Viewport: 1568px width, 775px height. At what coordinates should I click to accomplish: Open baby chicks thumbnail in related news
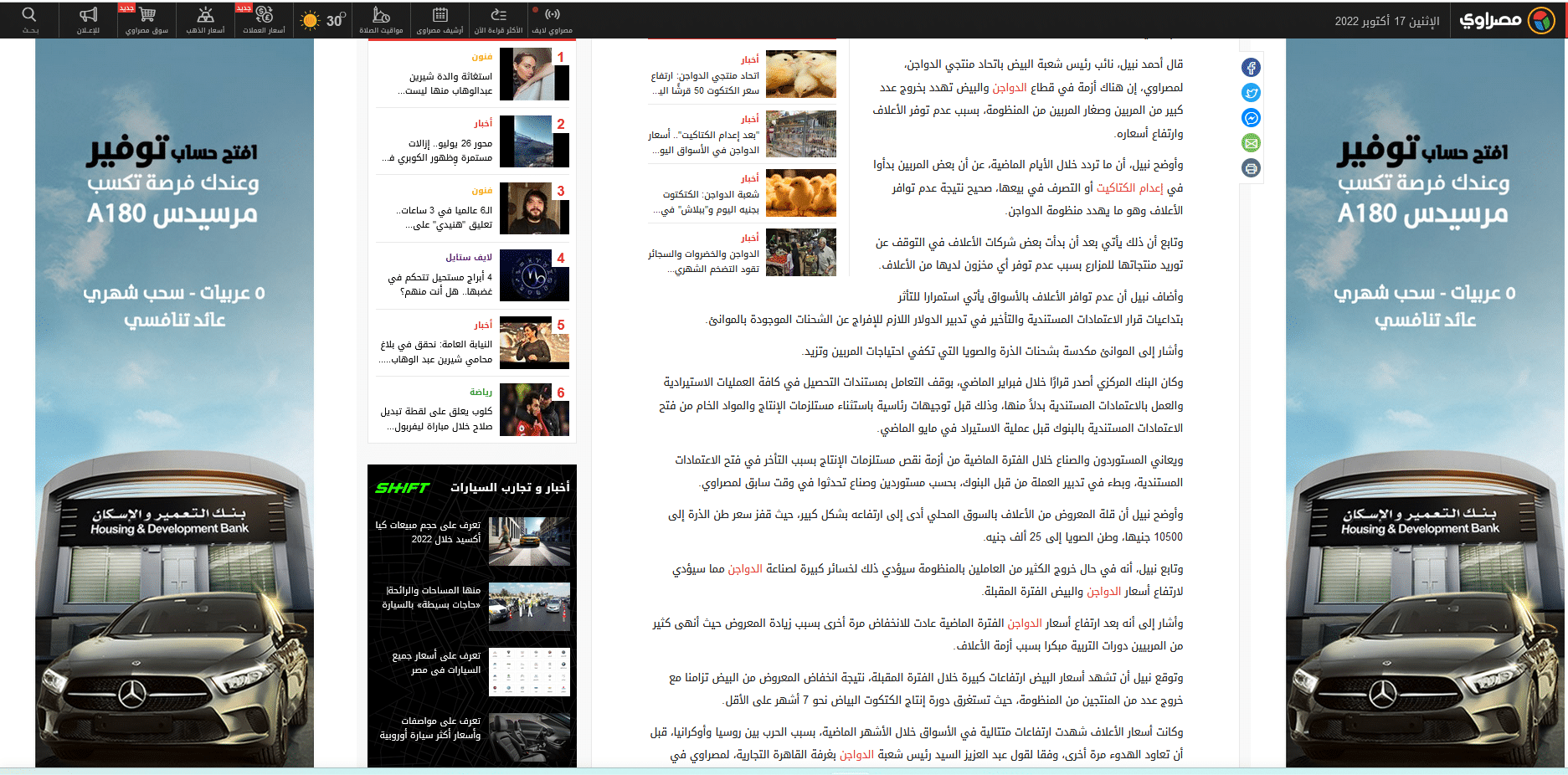[800, 74]
